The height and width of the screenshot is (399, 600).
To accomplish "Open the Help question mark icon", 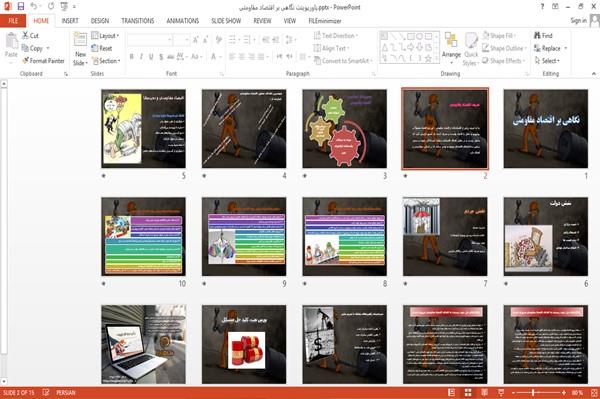I will click(x=542, y=7).
